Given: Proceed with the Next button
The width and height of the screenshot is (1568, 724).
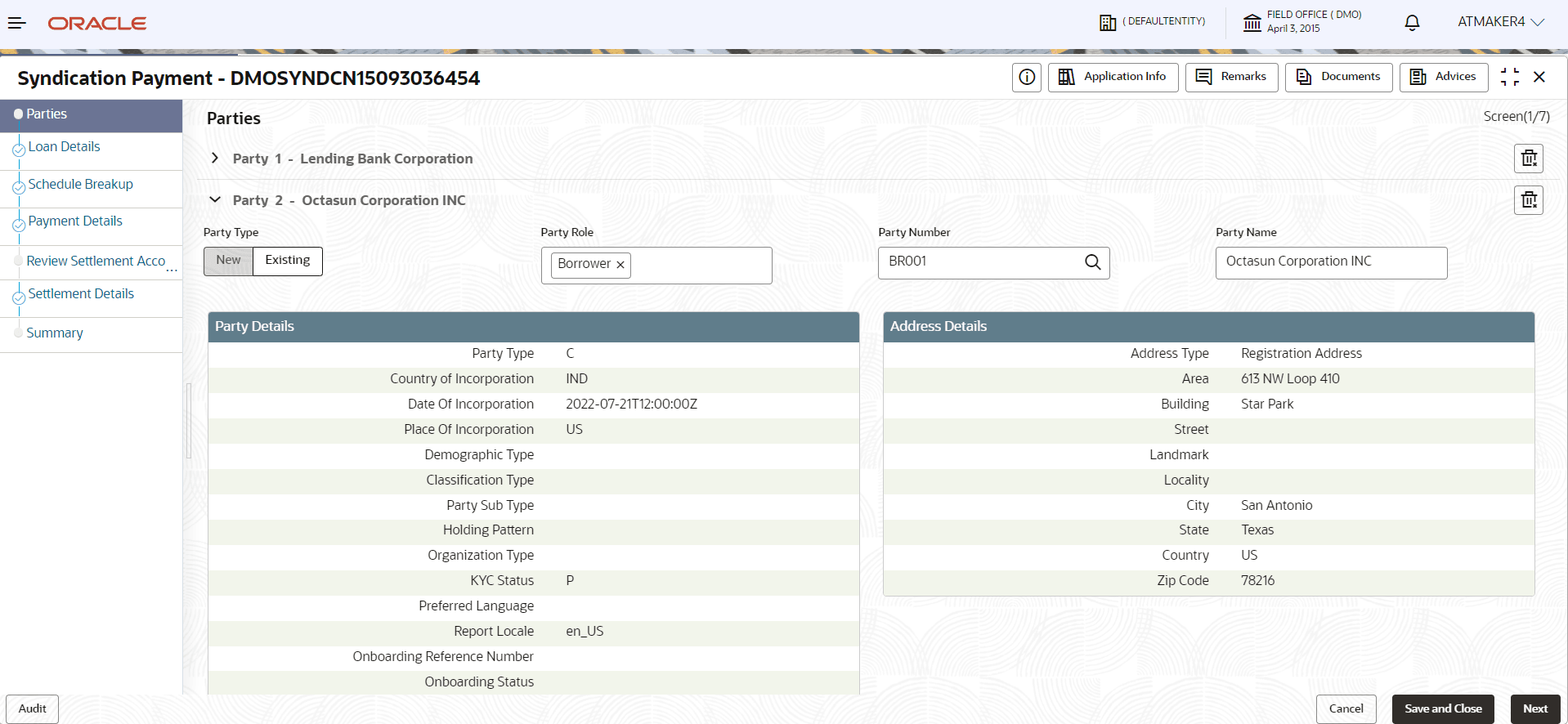Looking at the screenshot, I should 1535,709.
